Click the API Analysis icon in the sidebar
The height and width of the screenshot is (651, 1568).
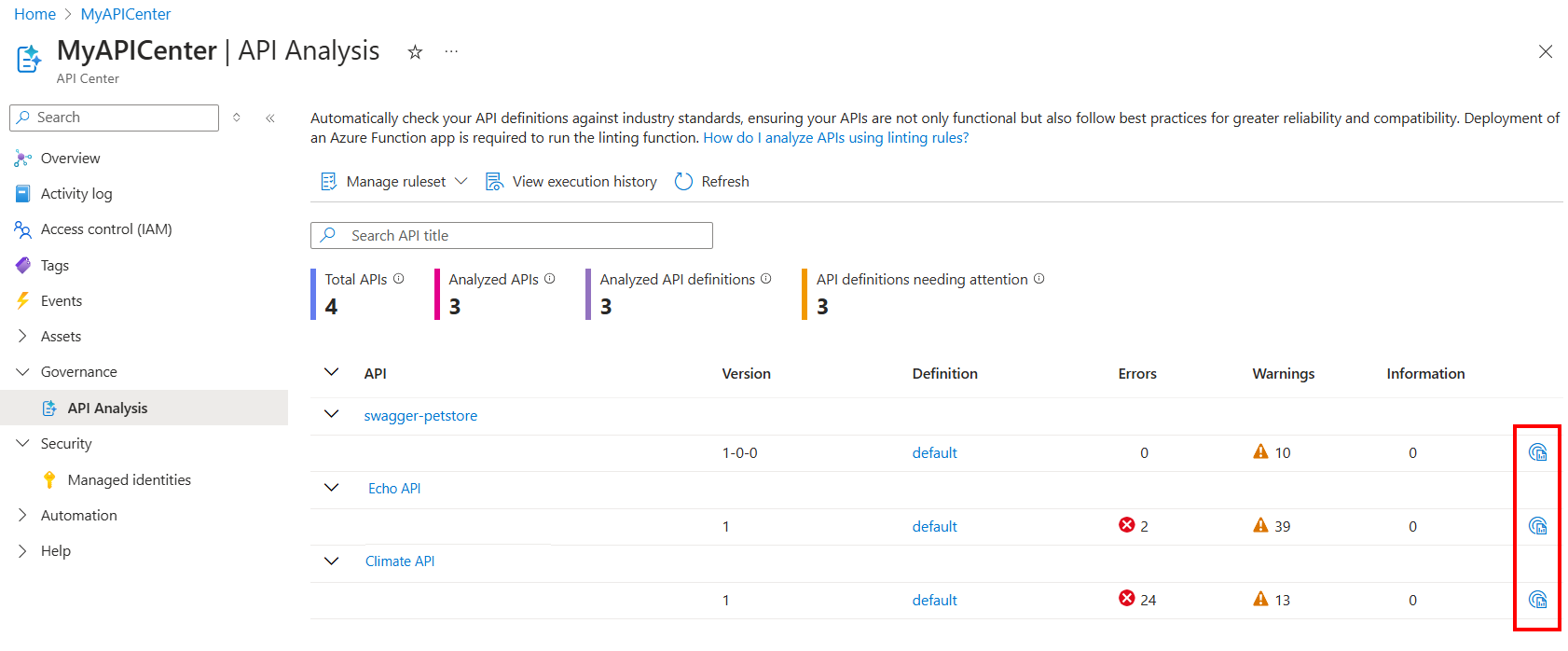click(49, 409)
